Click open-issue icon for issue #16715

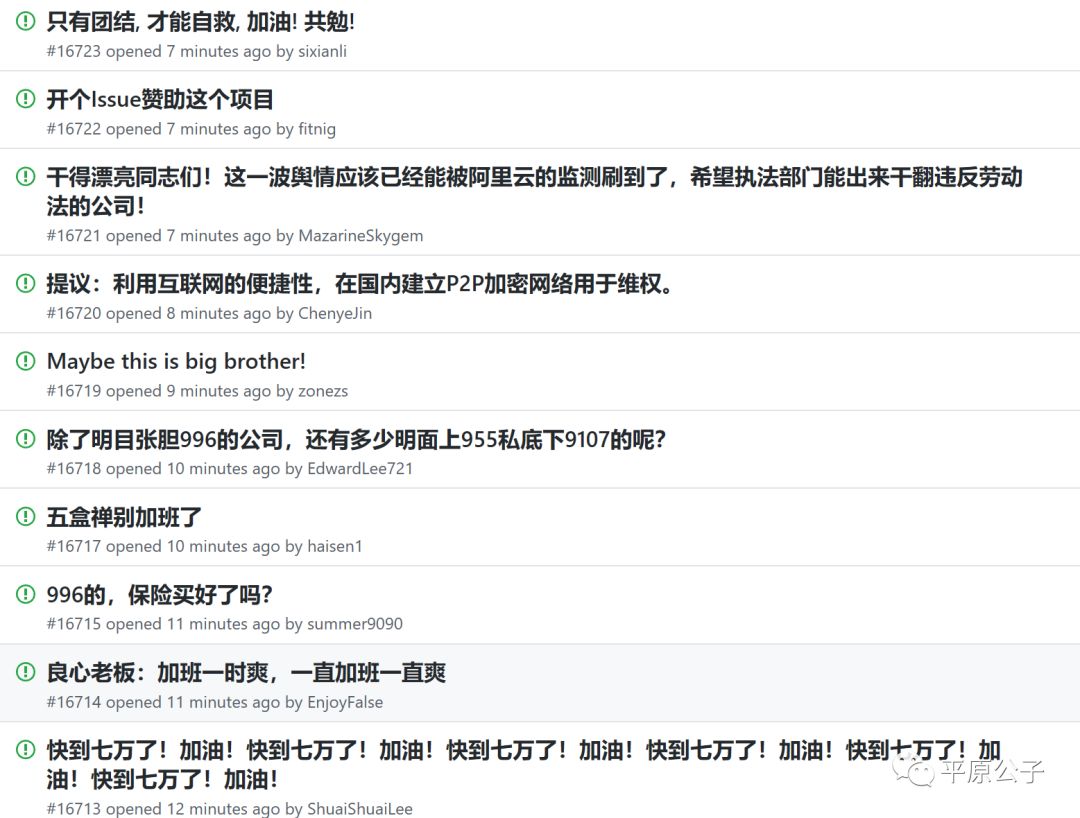(25, 594)
